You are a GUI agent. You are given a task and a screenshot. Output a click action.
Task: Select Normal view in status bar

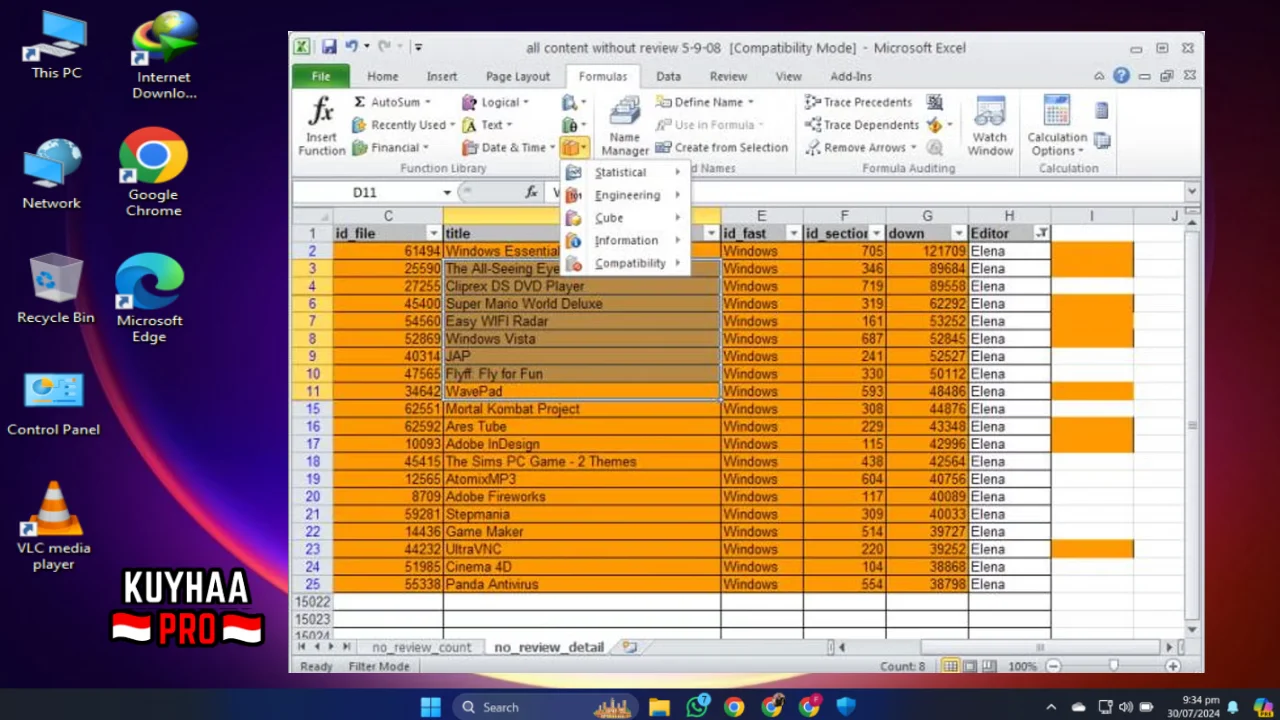point(950,666)
